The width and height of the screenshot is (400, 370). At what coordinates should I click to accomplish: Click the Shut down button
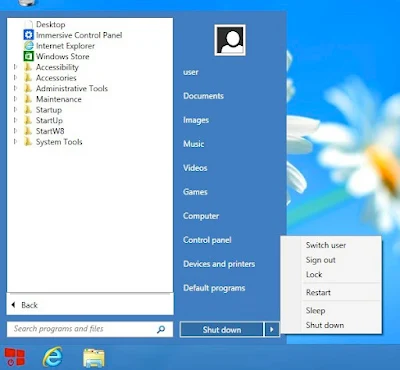coord(222,330)
